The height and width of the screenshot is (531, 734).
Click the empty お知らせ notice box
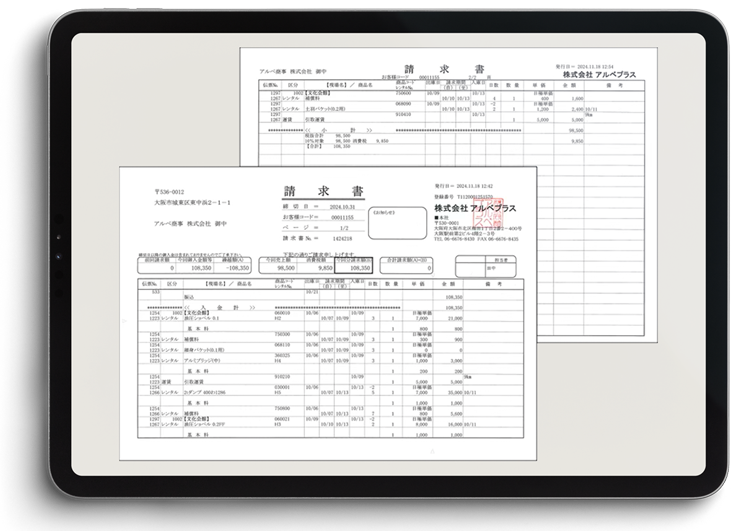tap(397, 223)
